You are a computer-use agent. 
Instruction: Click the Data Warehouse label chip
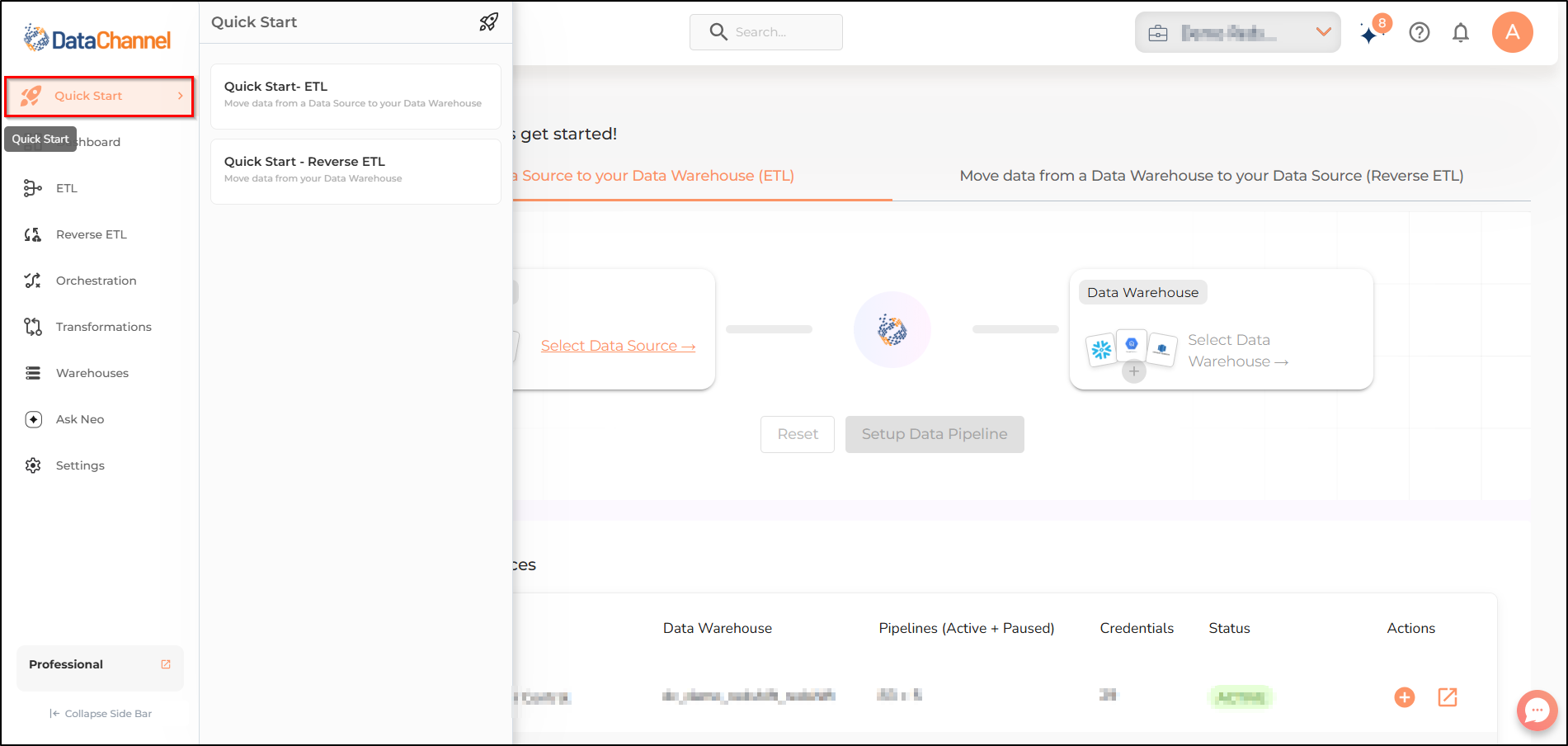pyautogui.click(x=1143, y=292)
